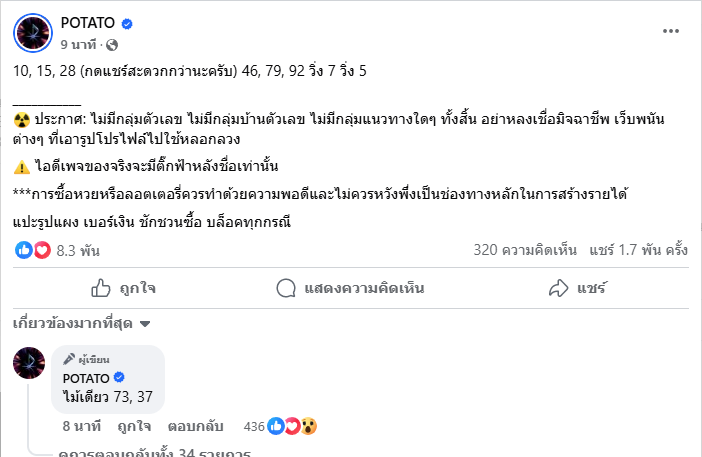Screen dimensions: 702x457
Task: View the 8.3 พัน reactions count
Action: (72, 250)
